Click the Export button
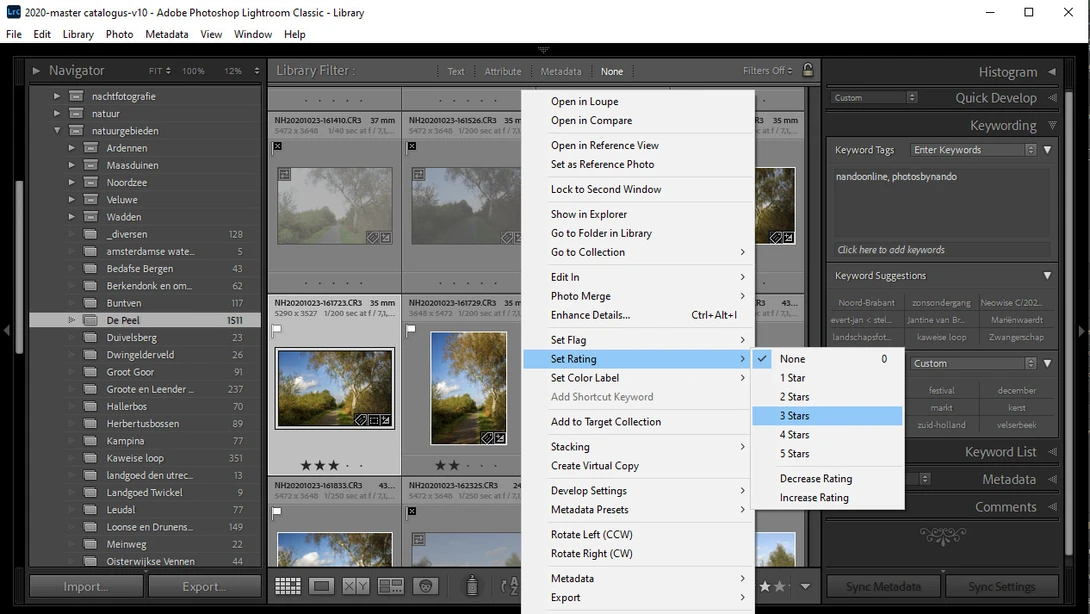This screenshot has width=1090, height=614. pos(204,586)
